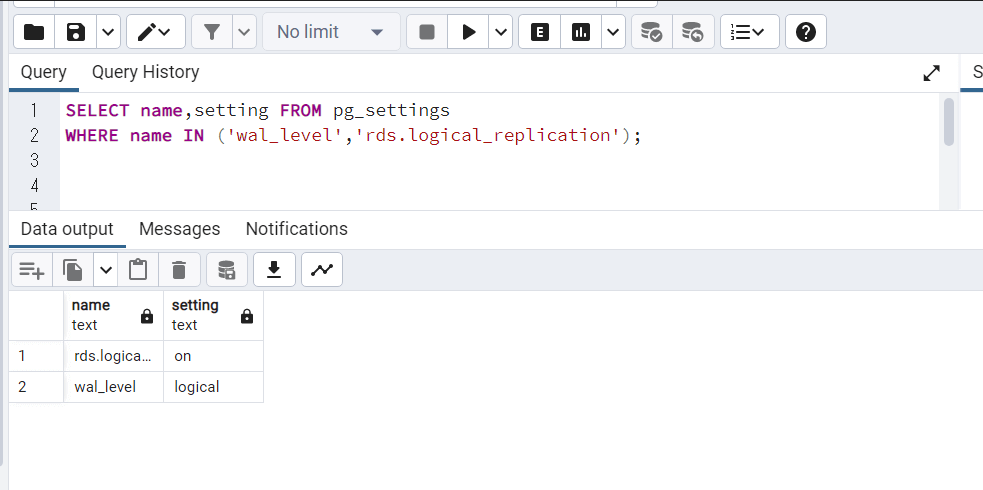Click the Stop query square button
The width and height of the screenshot is (983, 490).
427,32
